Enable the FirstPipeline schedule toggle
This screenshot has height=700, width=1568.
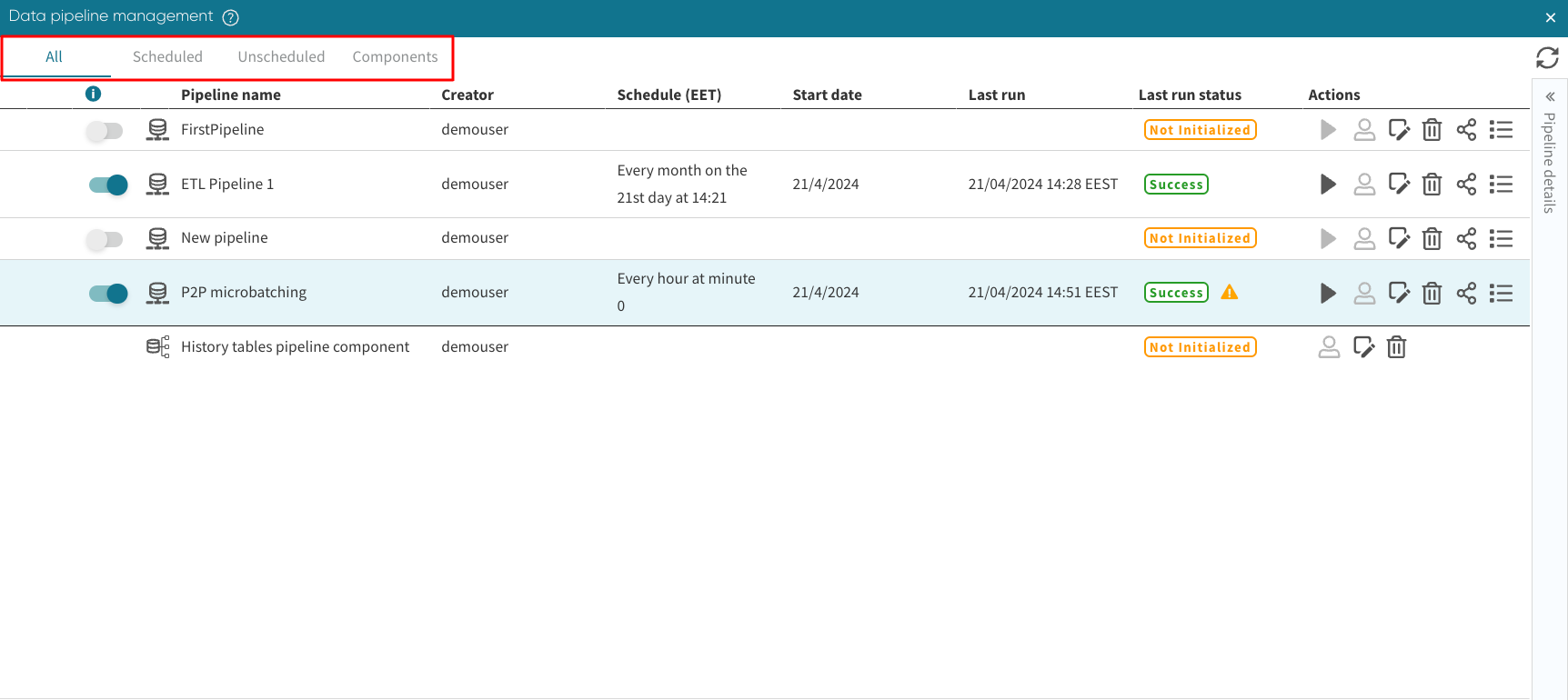106,131
